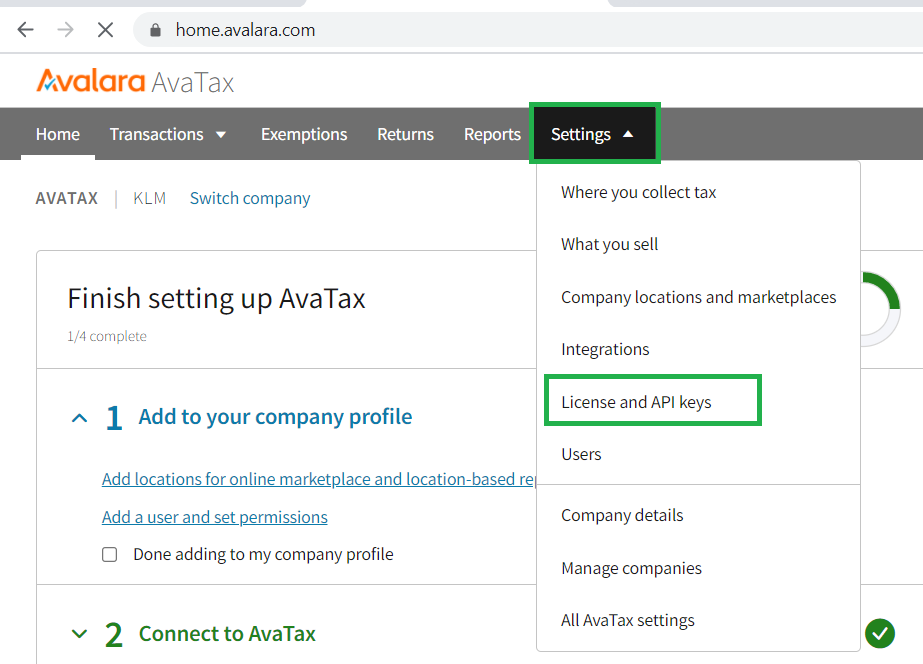Click the padlock site info icon
The height and width of the screenshot is (664, 923).
click(x=155, y=30)
